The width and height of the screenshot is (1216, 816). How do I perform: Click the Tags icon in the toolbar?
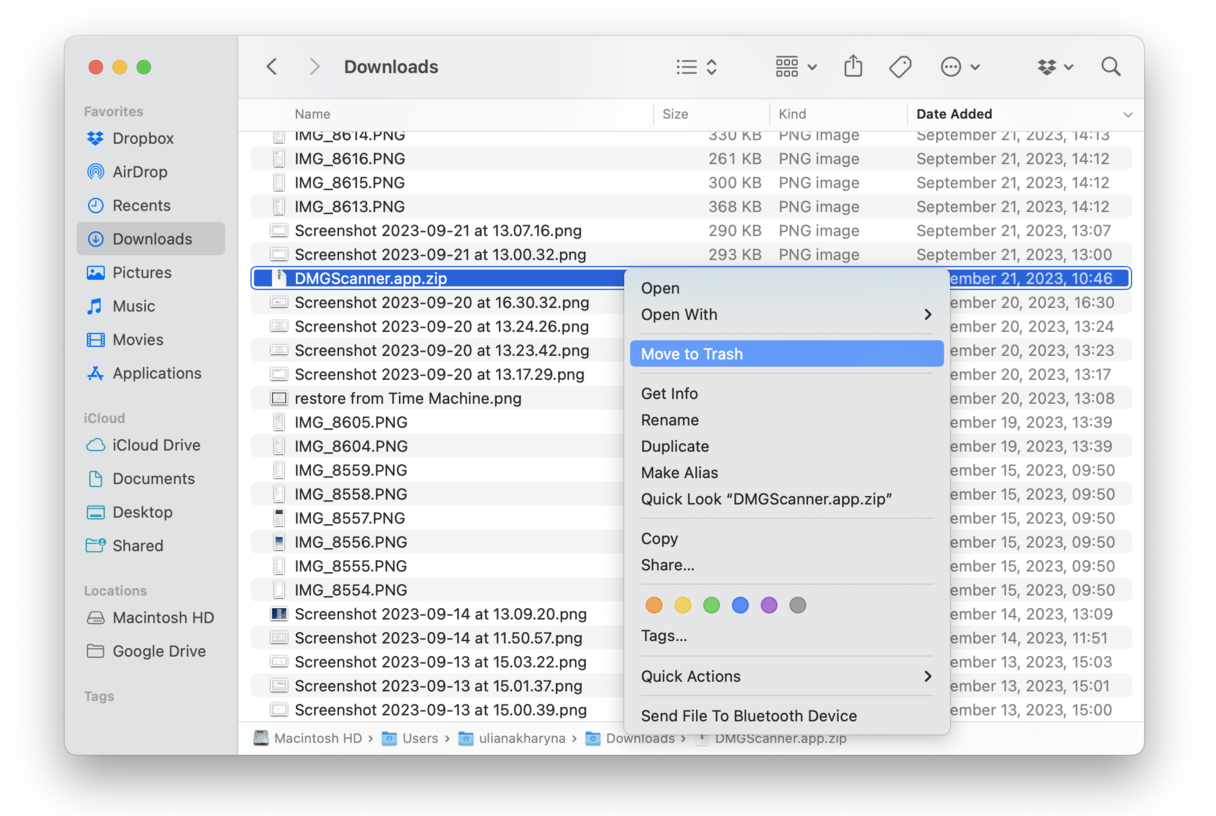click(x=900, y=66)
